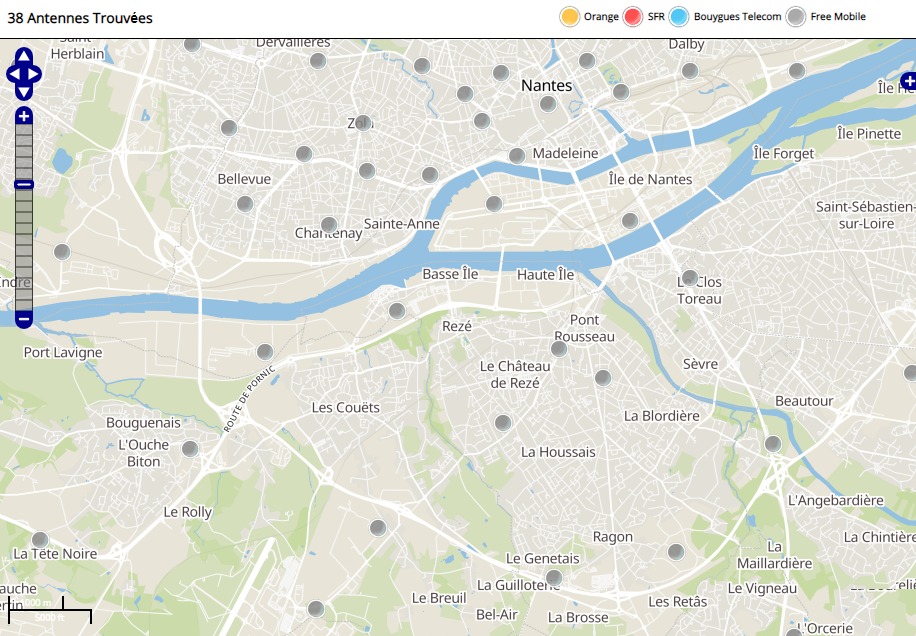Pan the map left with the arrow
The image size is (916, 636).
coord(12,73)
